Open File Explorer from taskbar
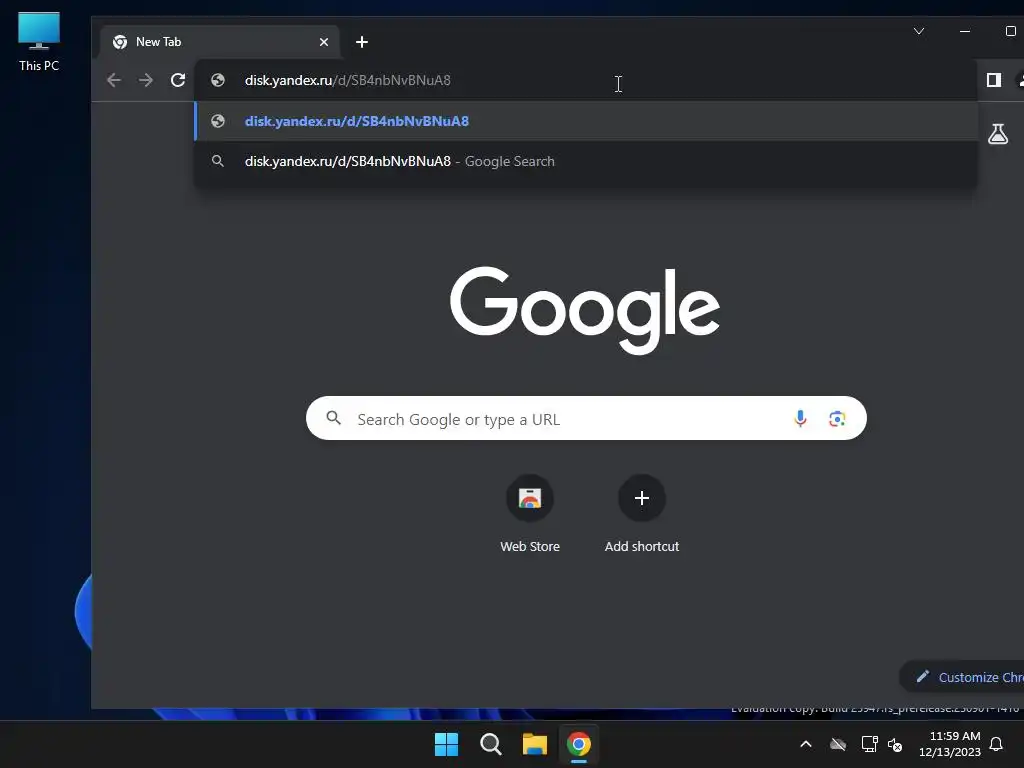The height and width of the screenshot is (768, 1024). coord(534,744)
